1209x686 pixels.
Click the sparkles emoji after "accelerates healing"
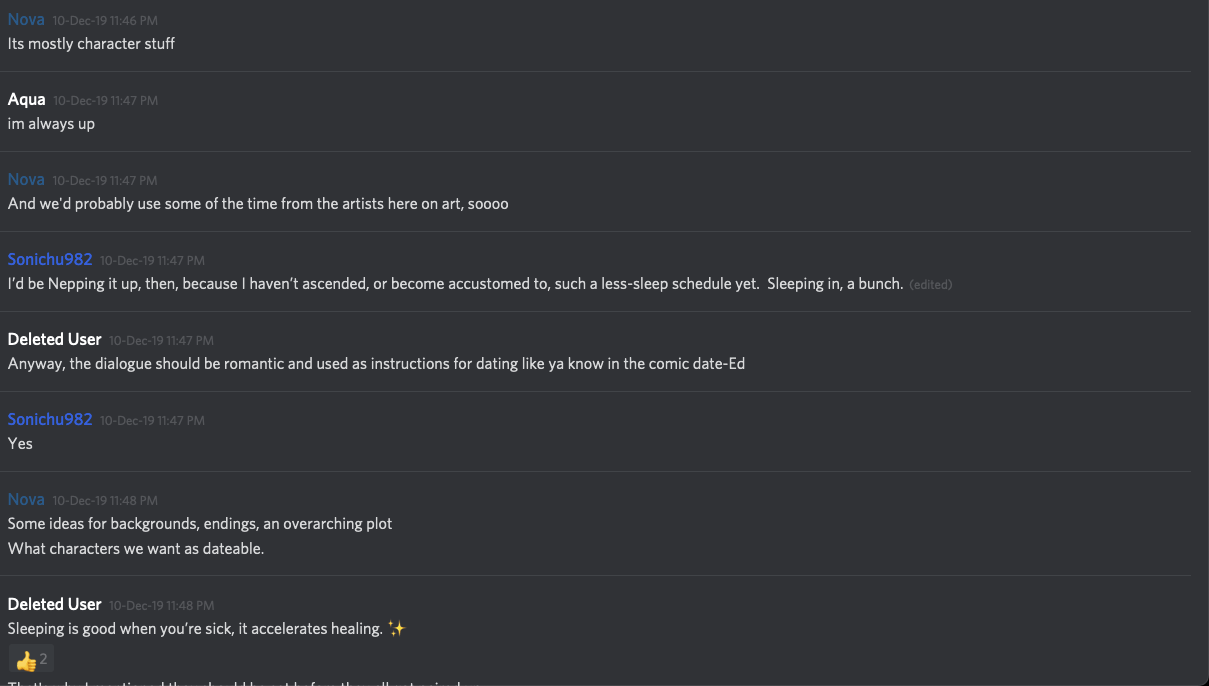pos(397,629)
